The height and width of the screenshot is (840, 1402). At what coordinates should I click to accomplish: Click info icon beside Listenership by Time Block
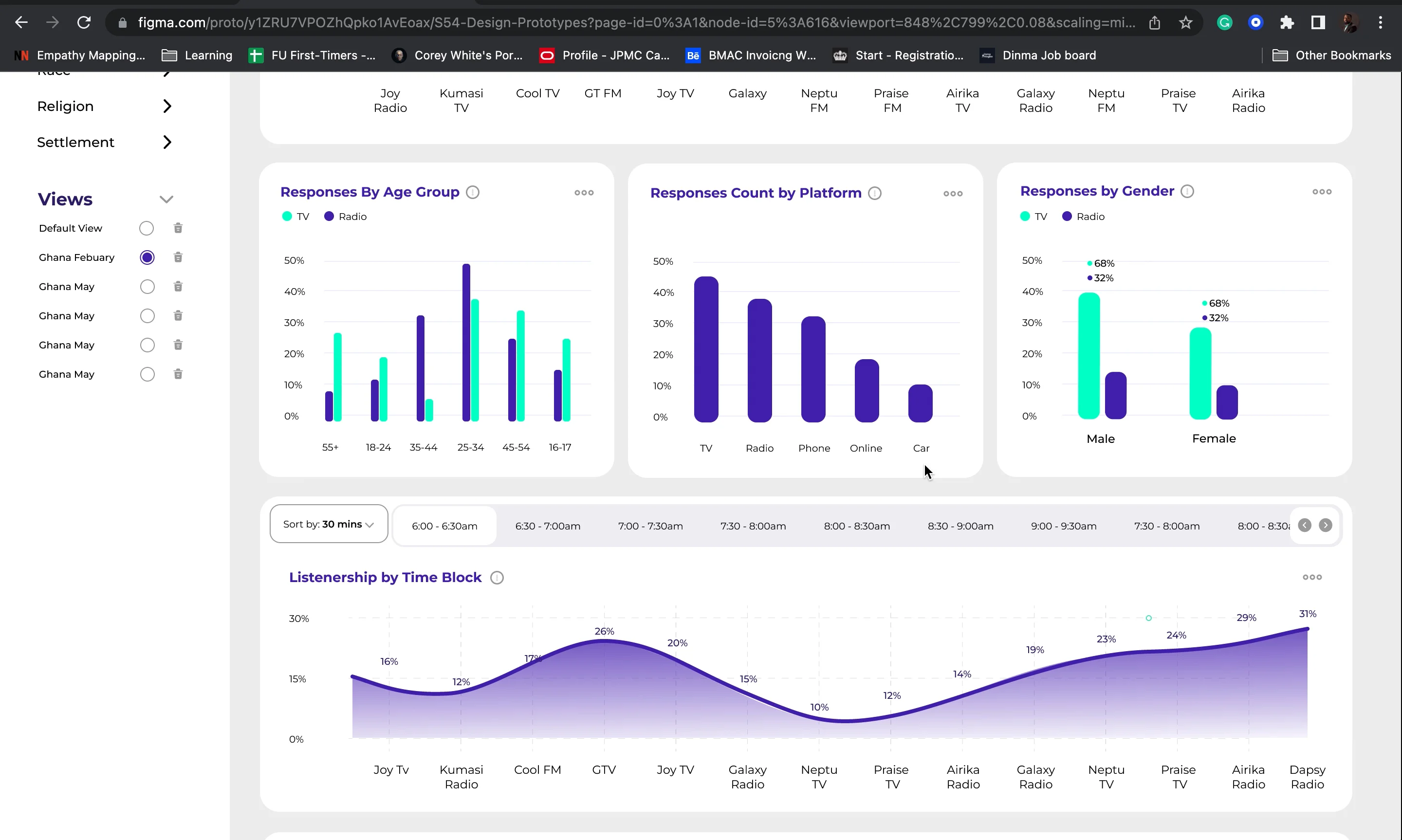coord(497,577)
